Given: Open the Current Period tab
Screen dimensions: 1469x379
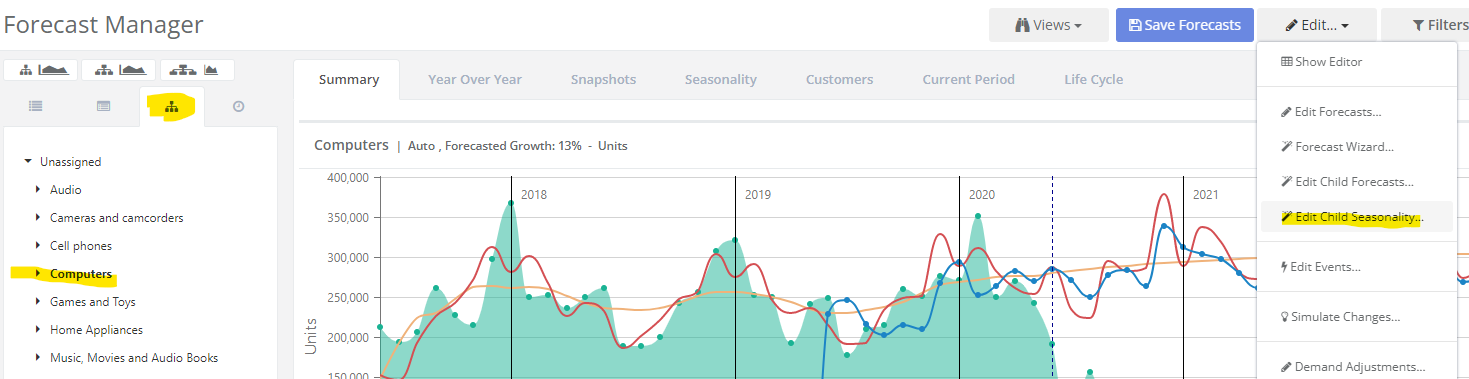Looking at the screenshot, I should pos(968,79).
